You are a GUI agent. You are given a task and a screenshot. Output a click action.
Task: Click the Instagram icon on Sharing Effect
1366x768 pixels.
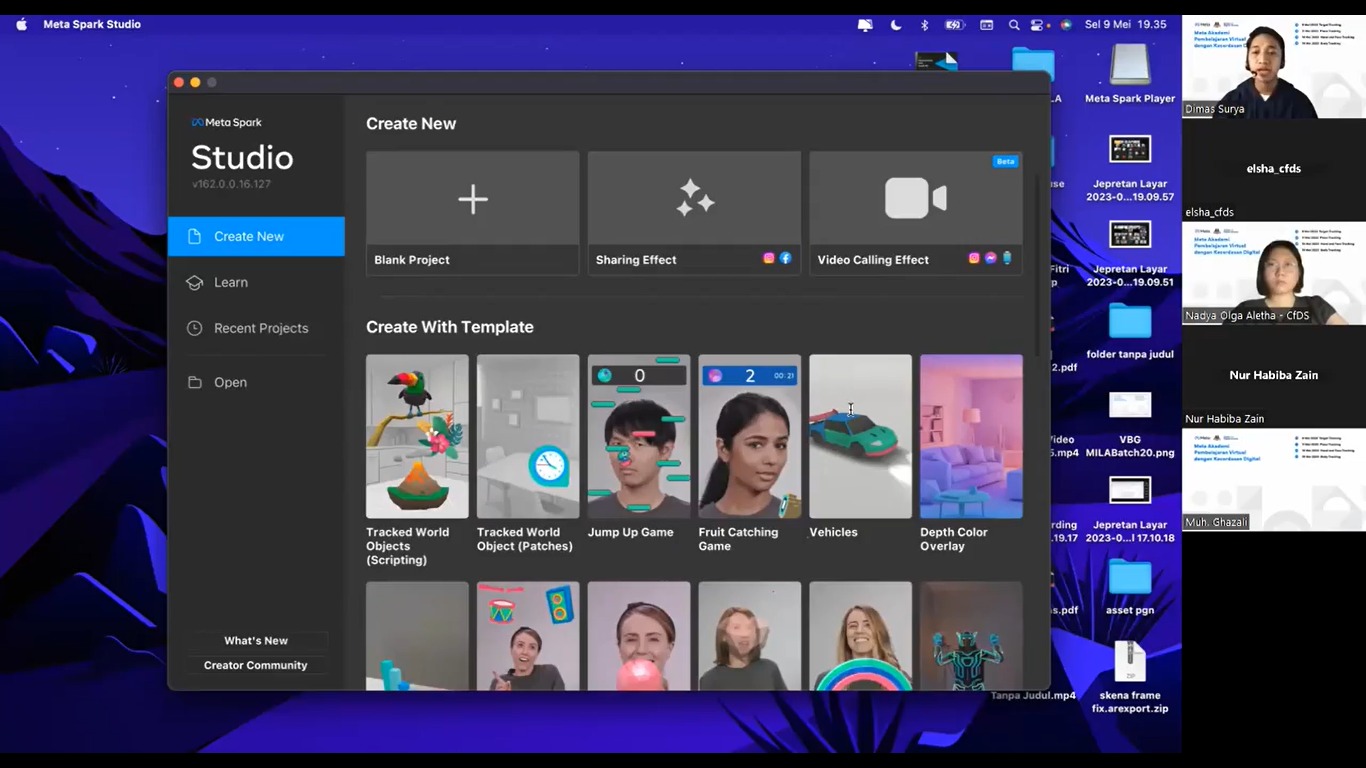[x=768, y=258]
